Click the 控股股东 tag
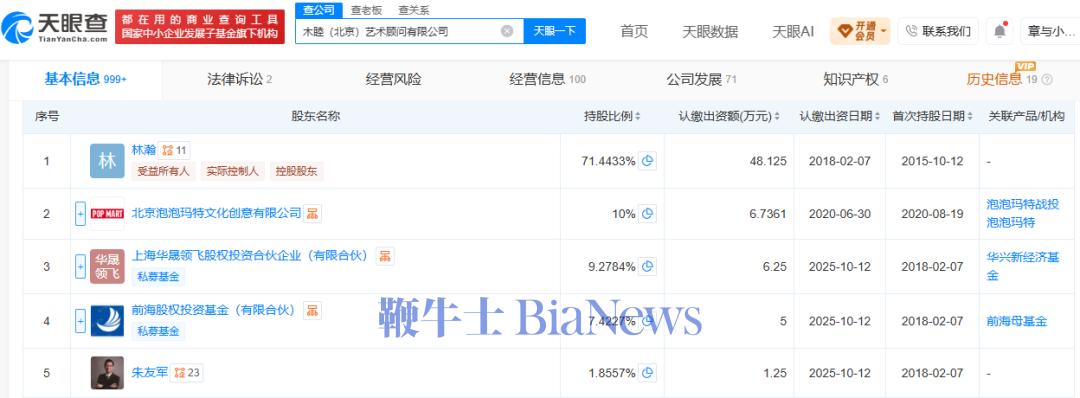Screen dimensions: 1080x398 point(296,171)
